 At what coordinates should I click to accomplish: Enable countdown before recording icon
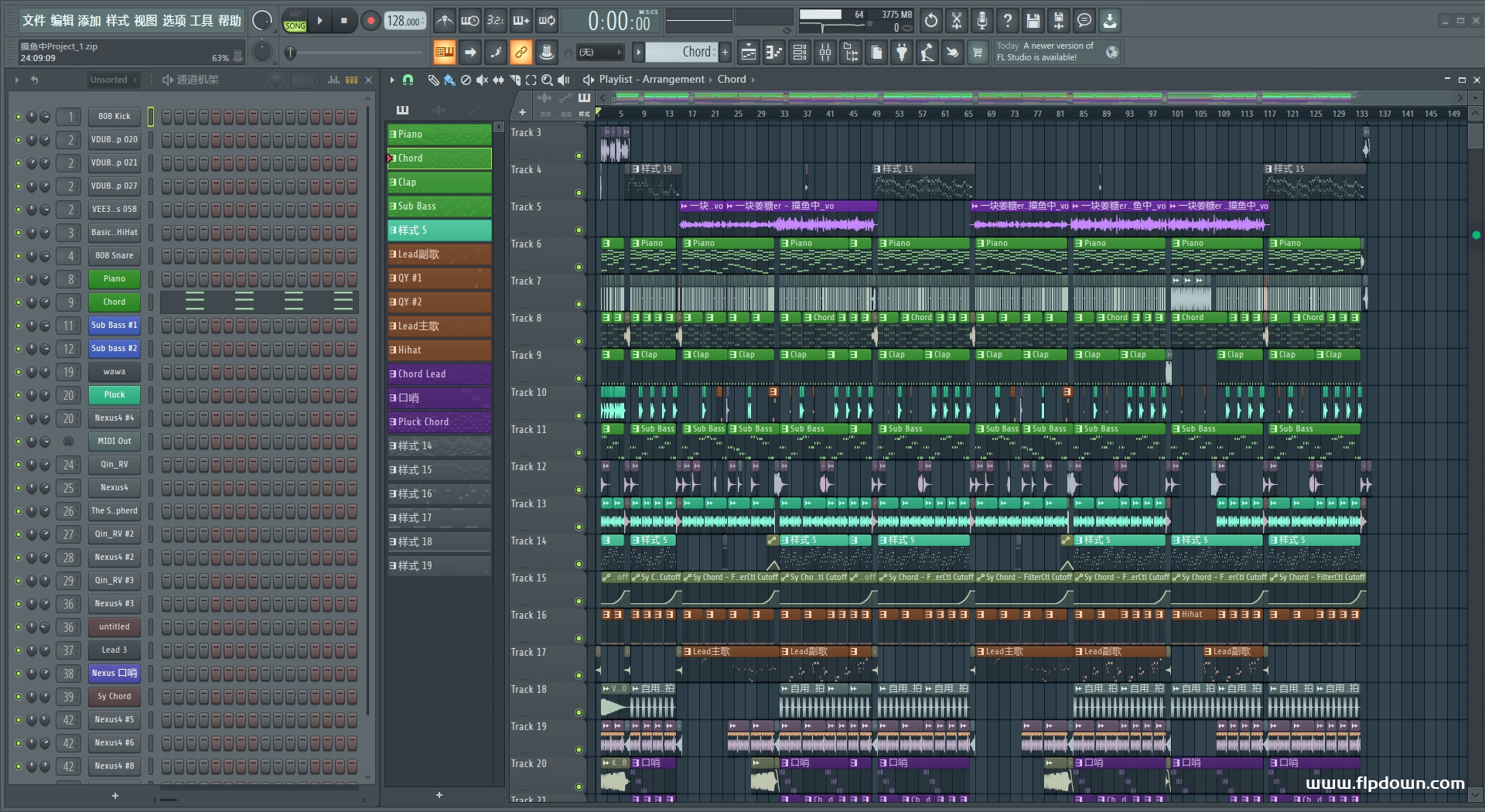click(x=495, y=21)
